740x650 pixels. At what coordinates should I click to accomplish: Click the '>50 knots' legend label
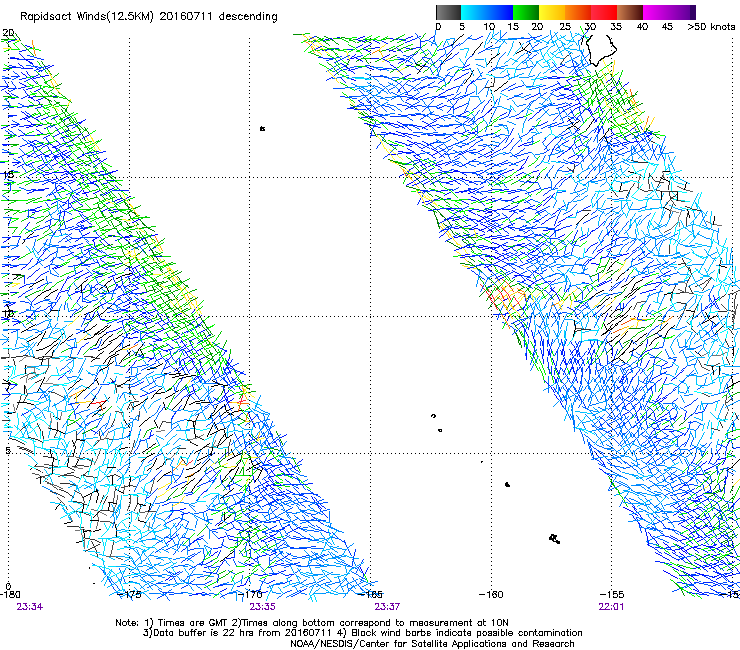pyautogui.click(x=711, y=27)
